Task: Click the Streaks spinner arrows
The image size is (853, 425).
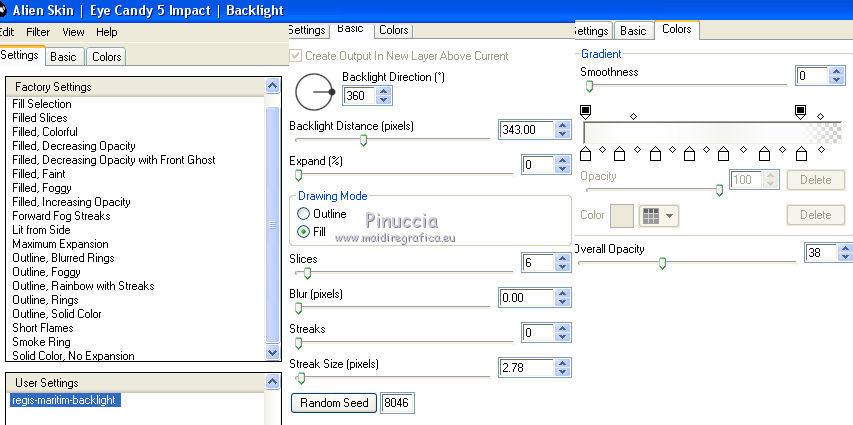Action: pos(563,332)
